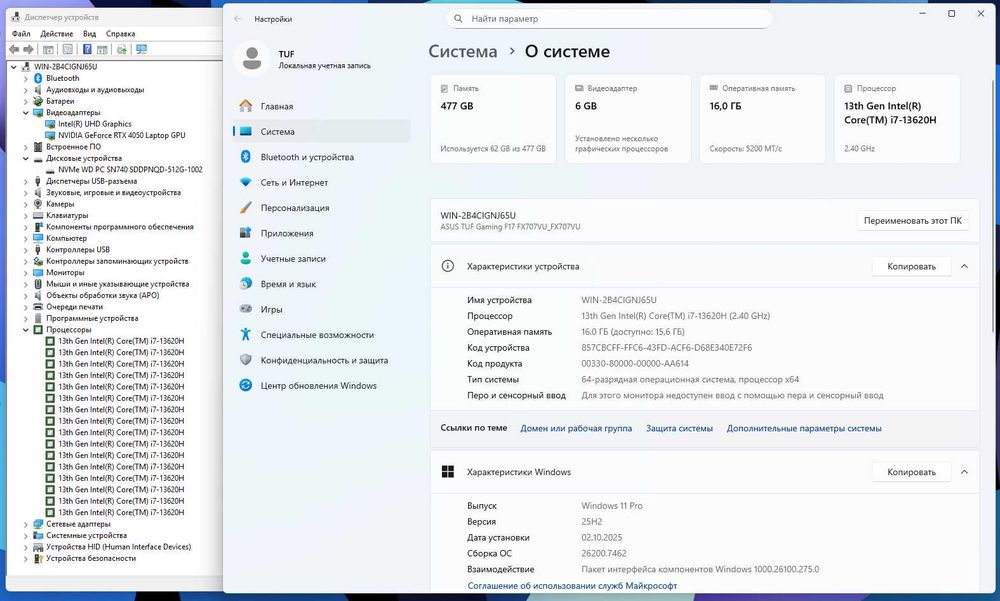Image resolution: width=1000 pixels, height=601 pixels.
Task: Expand the Аудиовходы и аудиовыходы node chevron
Action: (x=26, y=89)
